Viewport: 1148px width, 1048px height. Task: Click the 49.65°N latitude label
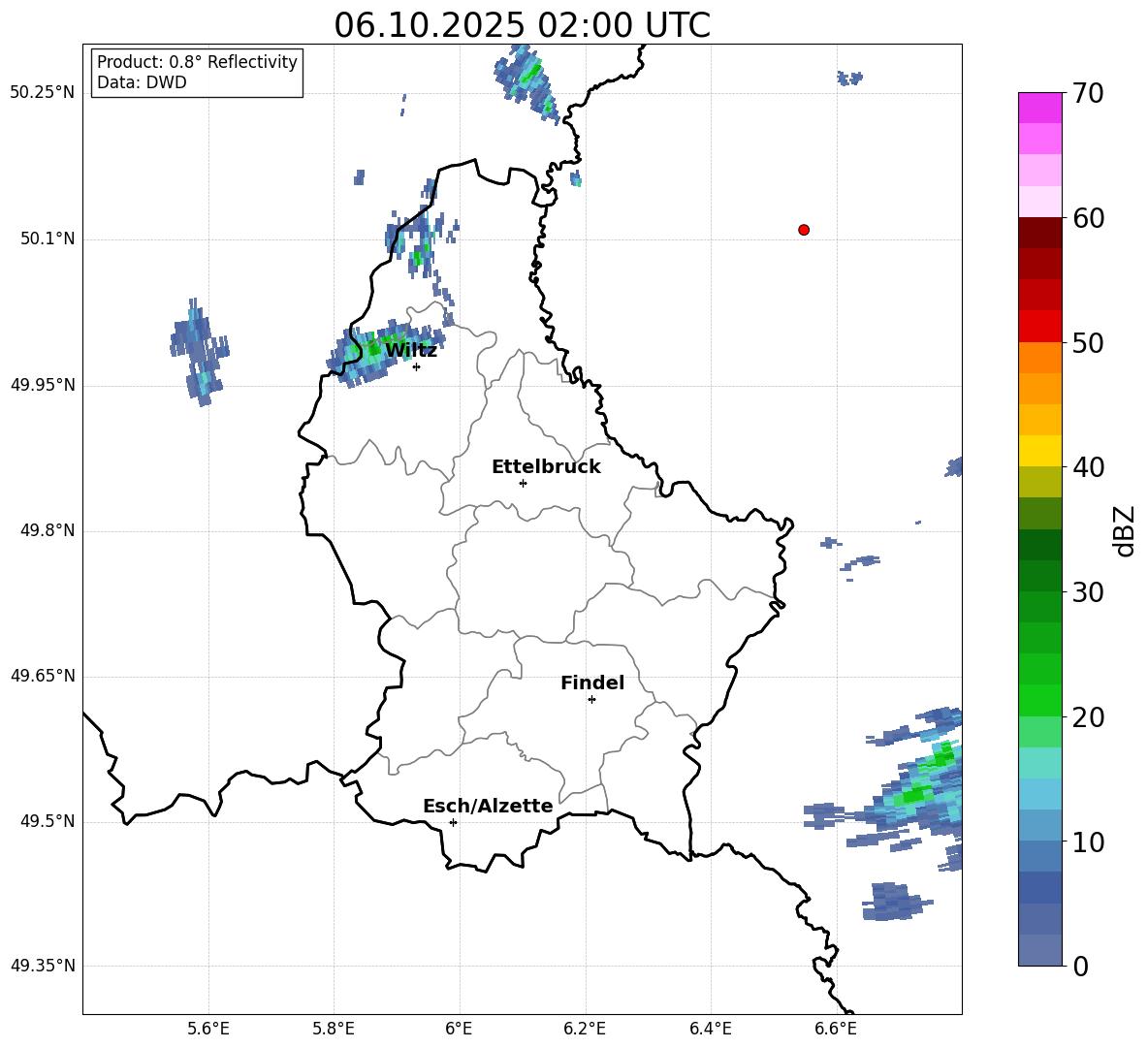pos(42,676)
